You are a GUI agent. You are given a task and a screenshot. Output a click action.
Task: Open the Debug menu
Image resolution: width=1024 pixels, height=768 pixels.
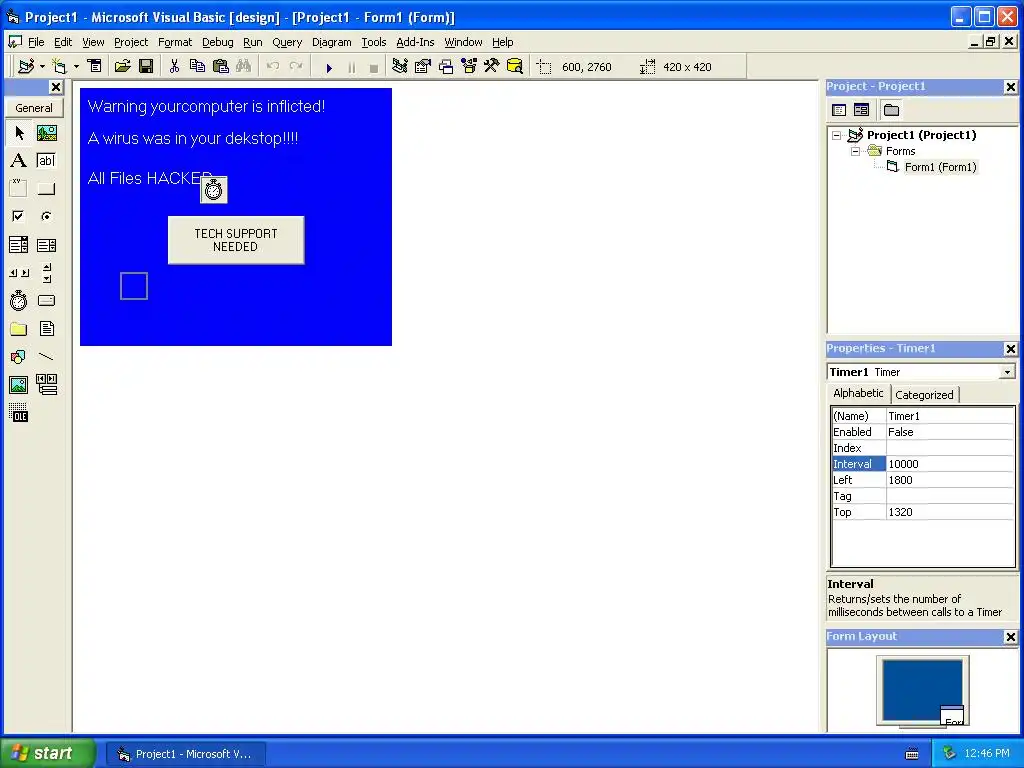pyautogui.click(x=217, y=42)
